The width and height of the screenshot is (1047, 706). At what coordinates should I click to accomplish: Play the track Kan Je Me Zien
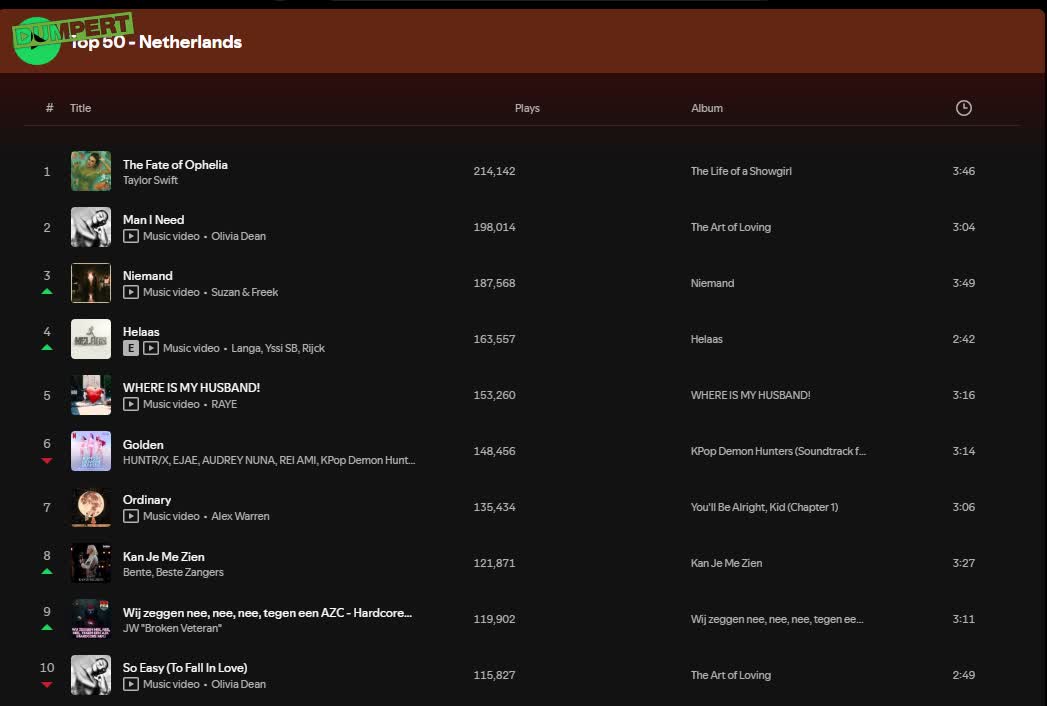163,556
